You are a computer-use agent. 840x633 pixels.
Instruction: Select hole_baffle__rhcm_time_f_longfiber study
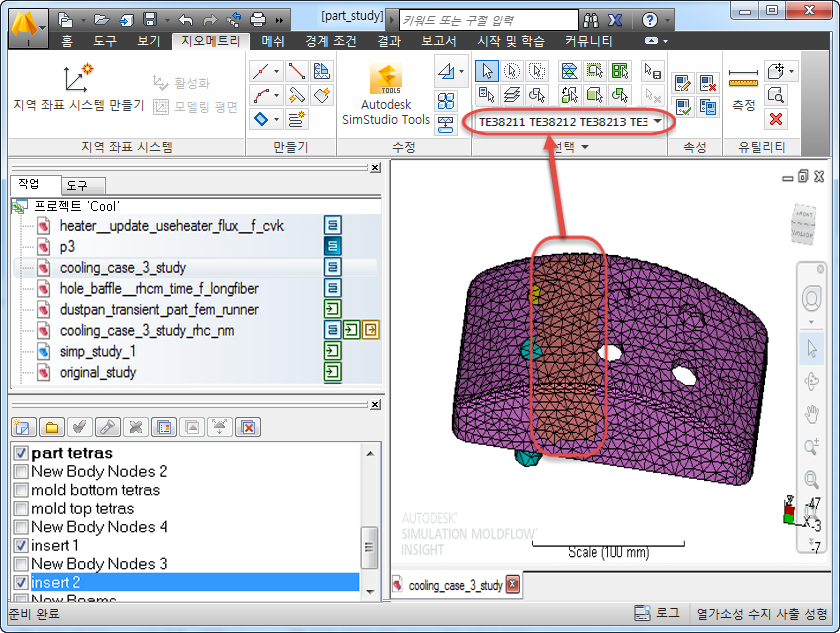159,289
